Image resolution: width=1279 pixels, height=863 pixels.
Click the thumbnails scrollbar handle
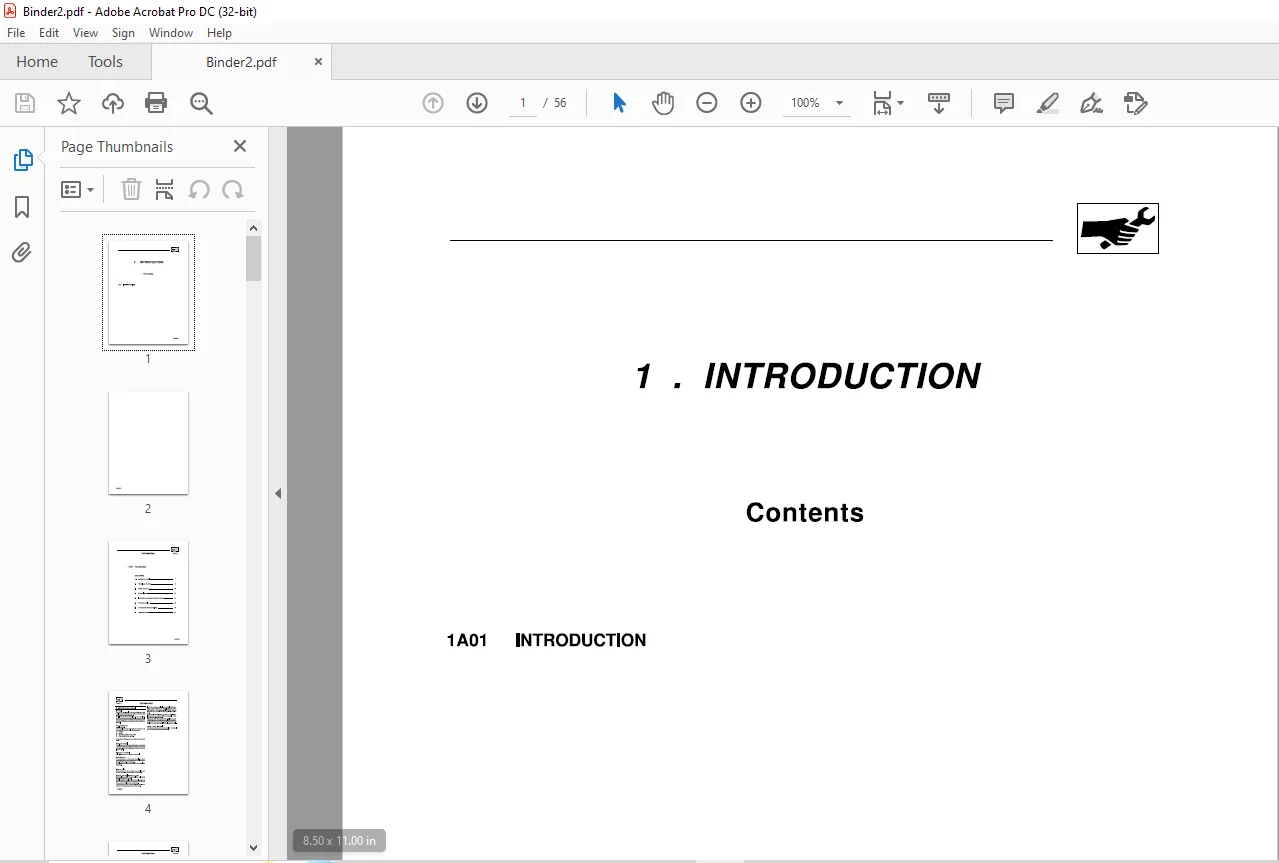click(254, 258)
